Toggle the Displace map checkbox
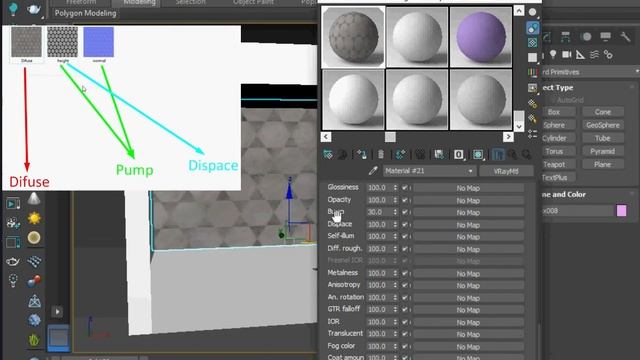640x360 pixels. pos(404,224)
